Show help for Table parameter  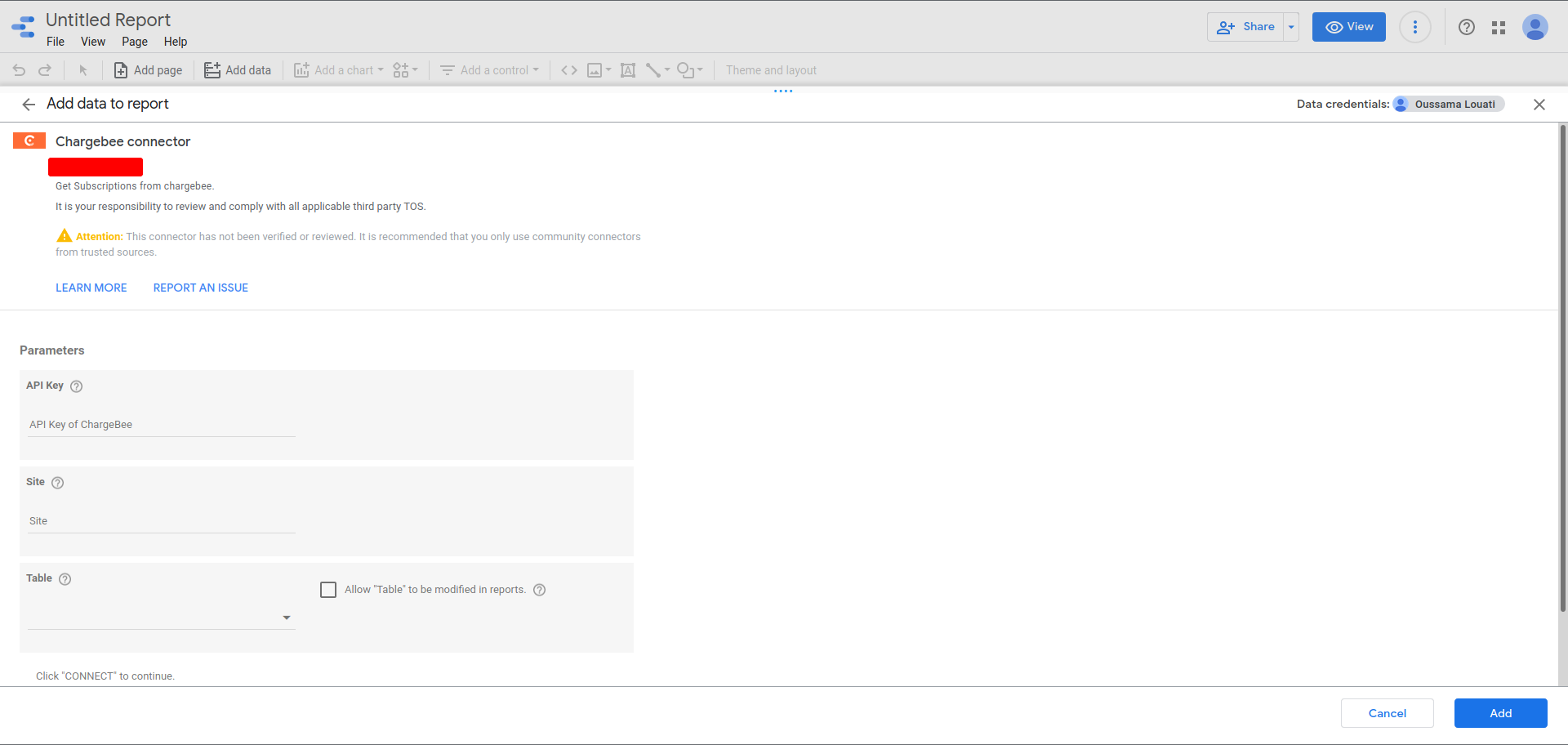65,579
